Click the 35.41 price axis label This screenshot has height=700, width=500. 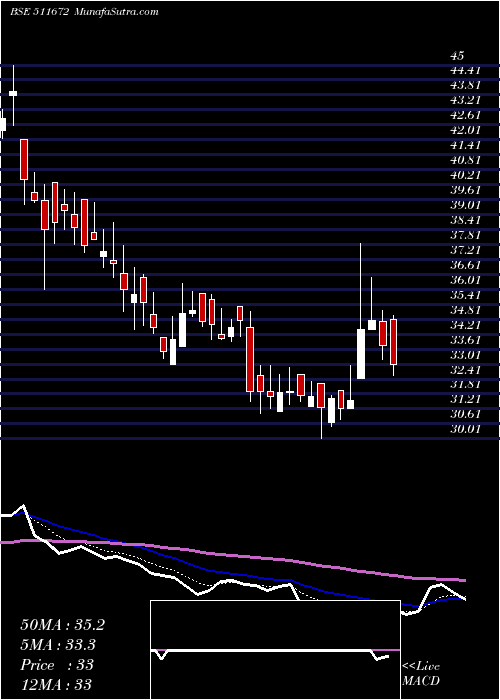[x=465, y=295]
